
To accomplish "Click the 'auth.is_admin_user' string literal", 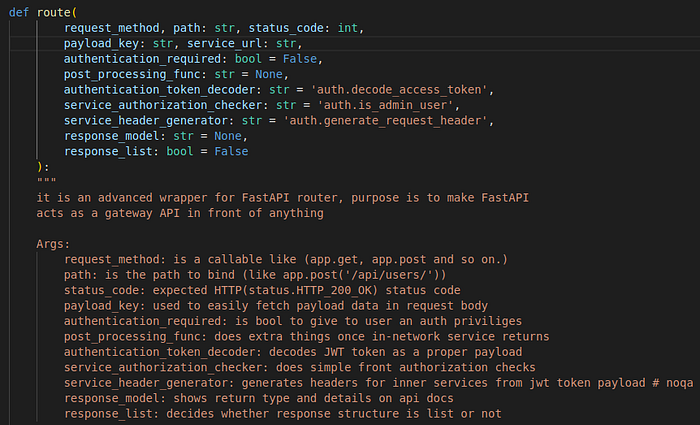I will pos(386,105).
